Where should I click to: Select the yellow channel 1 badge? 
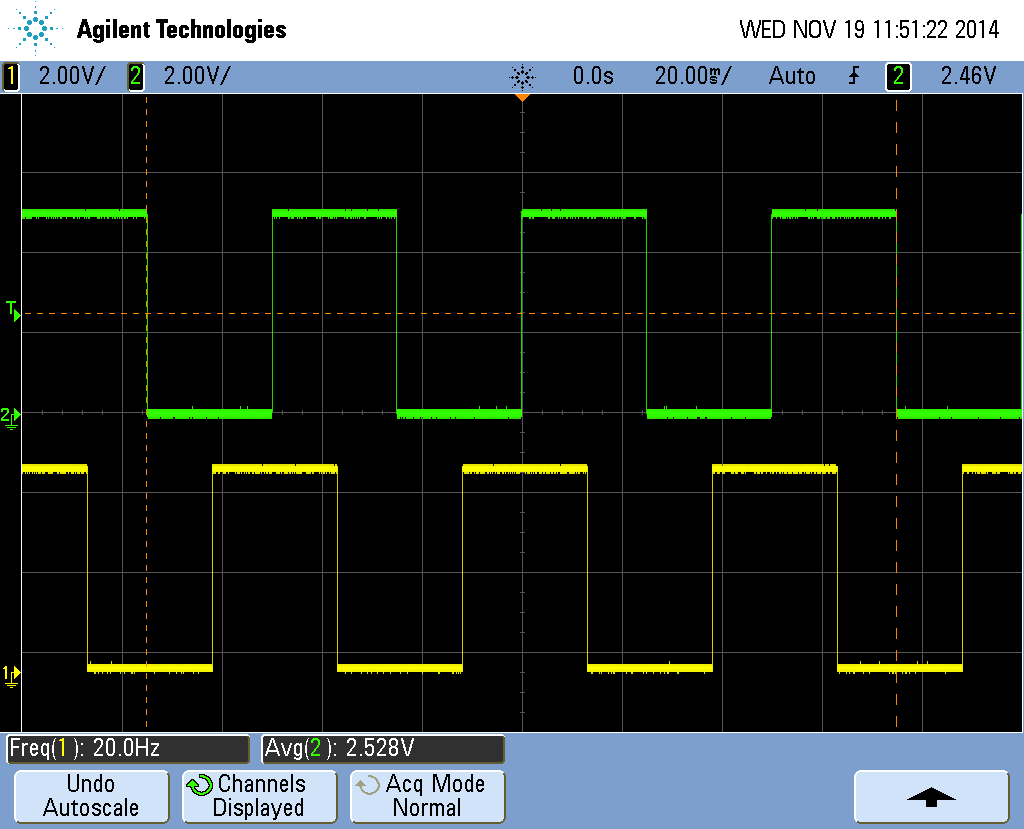click(11, 76)
